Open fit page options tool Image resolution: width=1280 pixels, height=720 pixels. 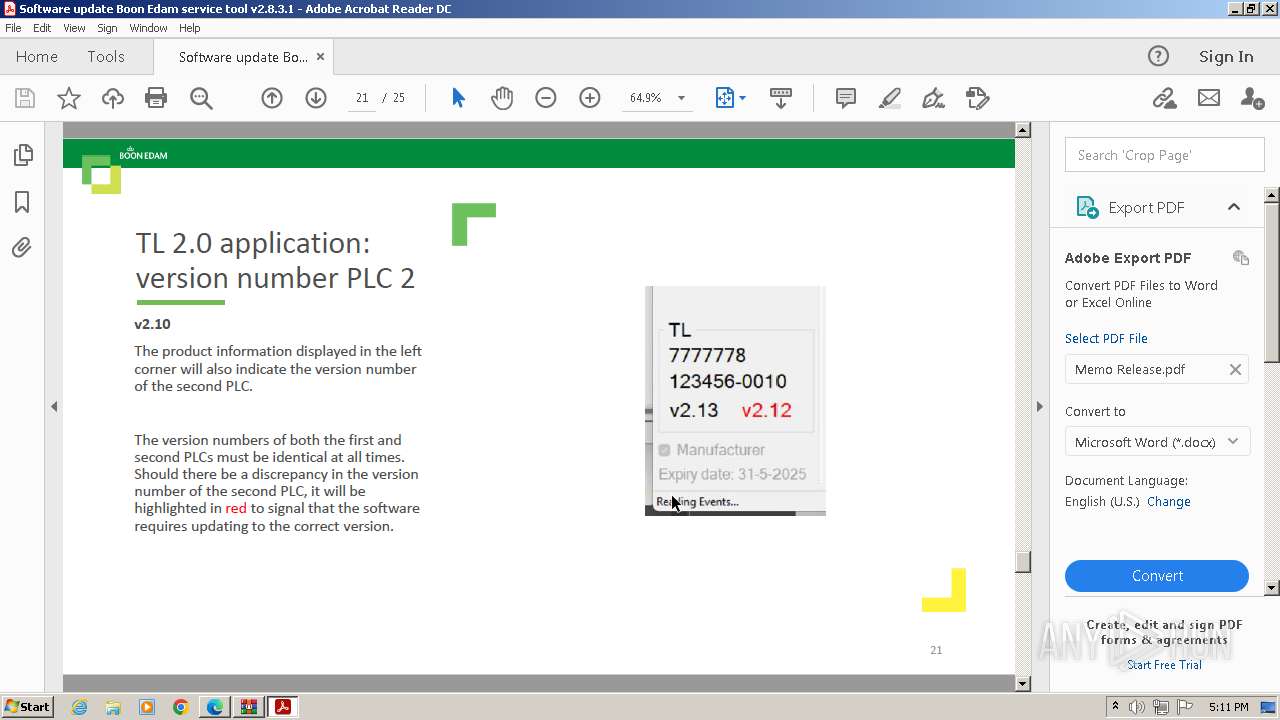pyautogui.click(x=725, y=98)
